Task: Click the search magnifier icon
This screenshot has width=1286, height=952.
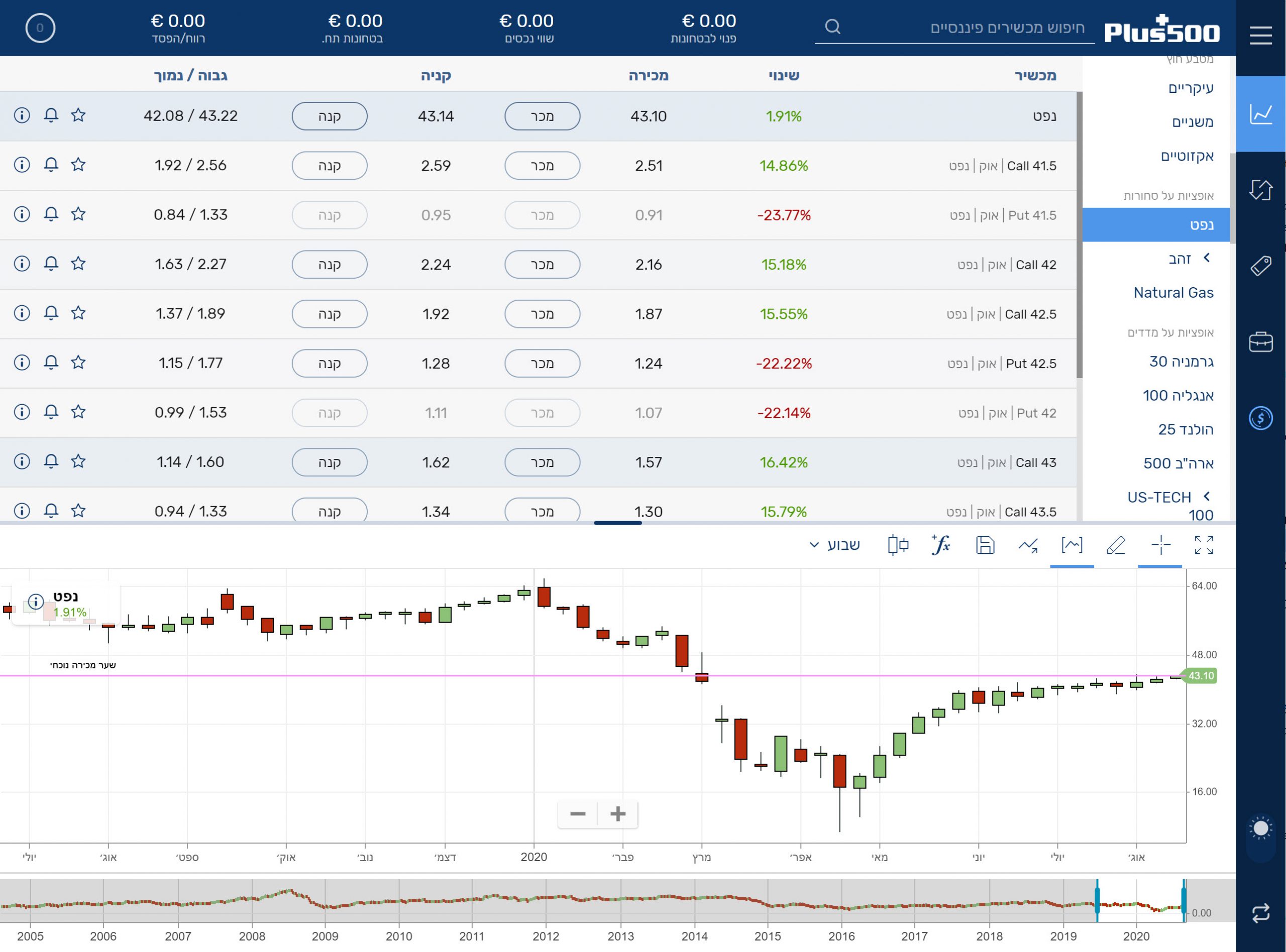Action: pyautogui.click(x=832, y=27)
